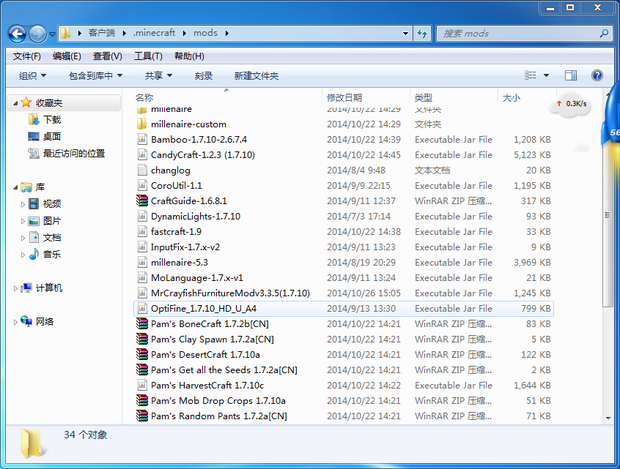Click the scrollbar down arrow
620x469 pixels.
pos(608,418)
